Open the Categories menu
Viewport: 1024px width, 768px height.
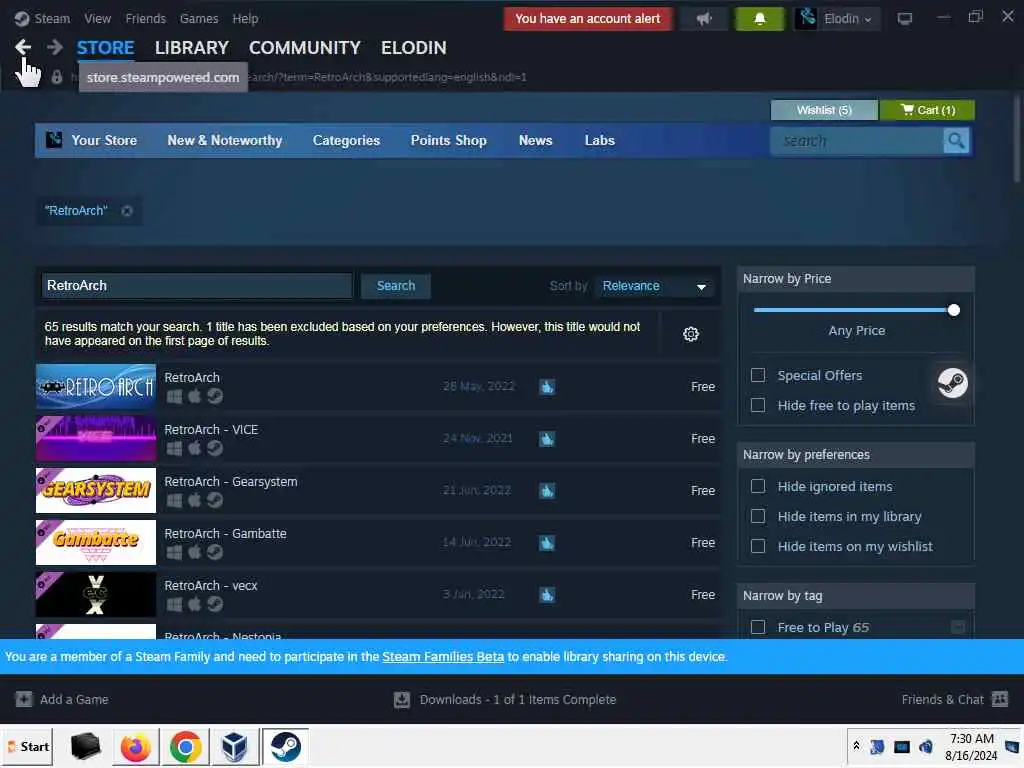[x=346, y=140]
